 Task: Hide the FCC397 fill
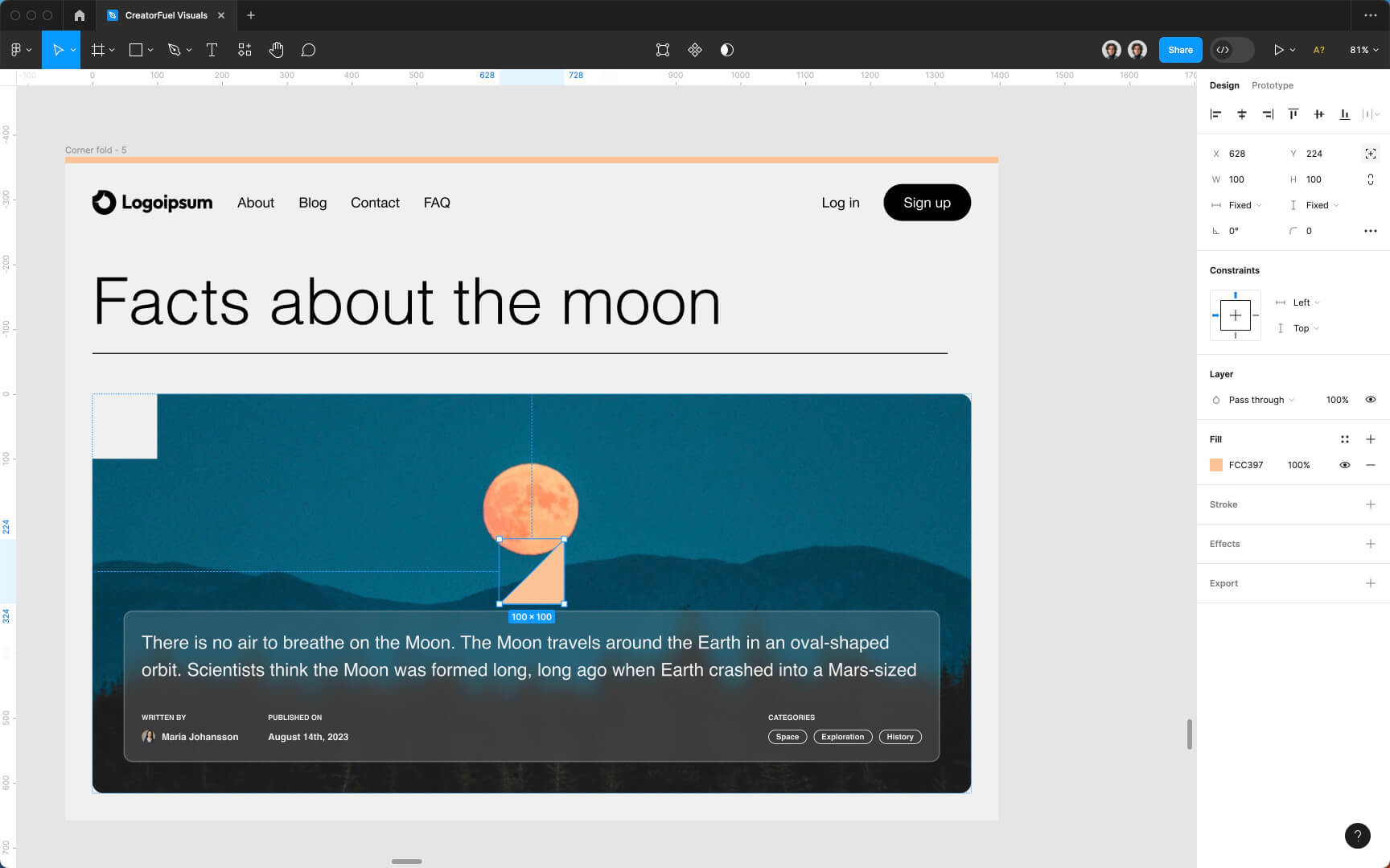(x=1345, y=465)
